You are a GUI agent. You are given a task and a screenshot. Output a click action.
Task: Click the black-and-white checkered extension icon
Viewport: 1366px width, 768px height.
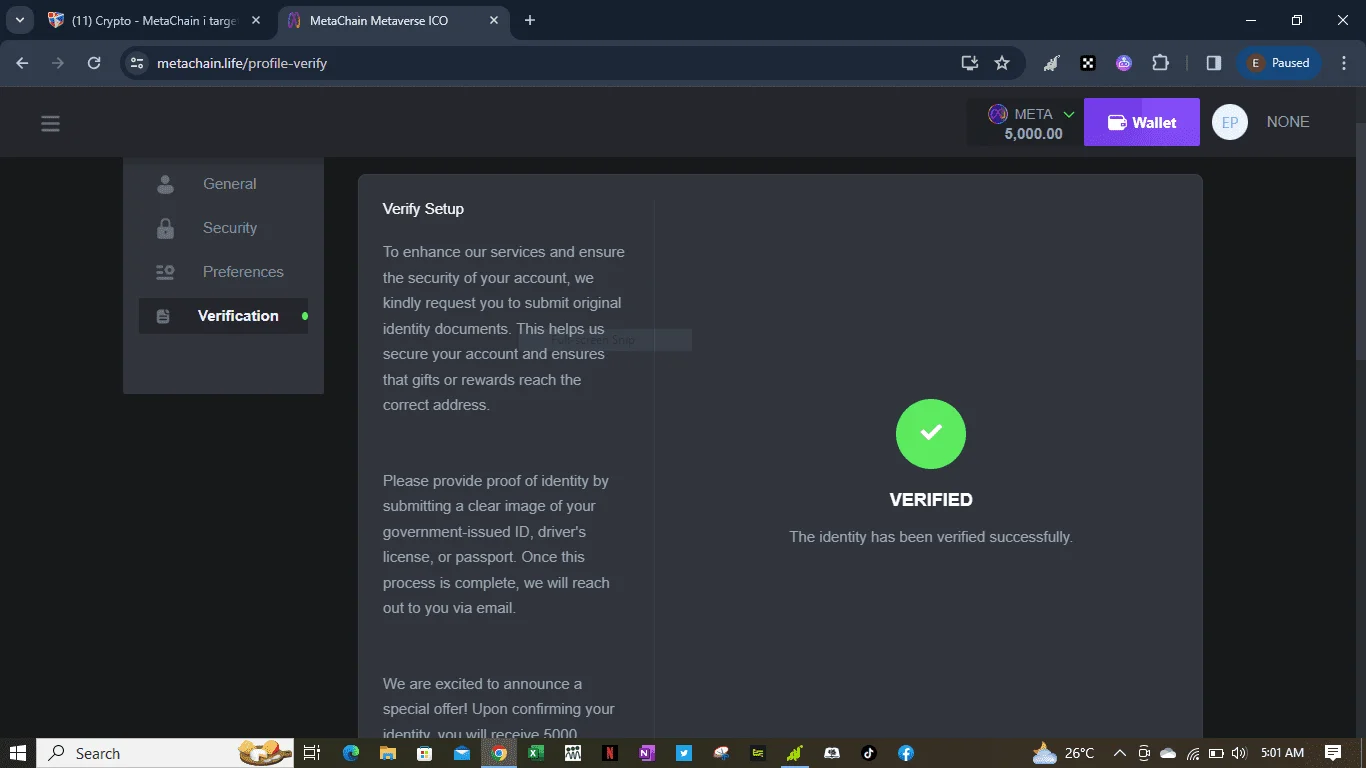1088,63
